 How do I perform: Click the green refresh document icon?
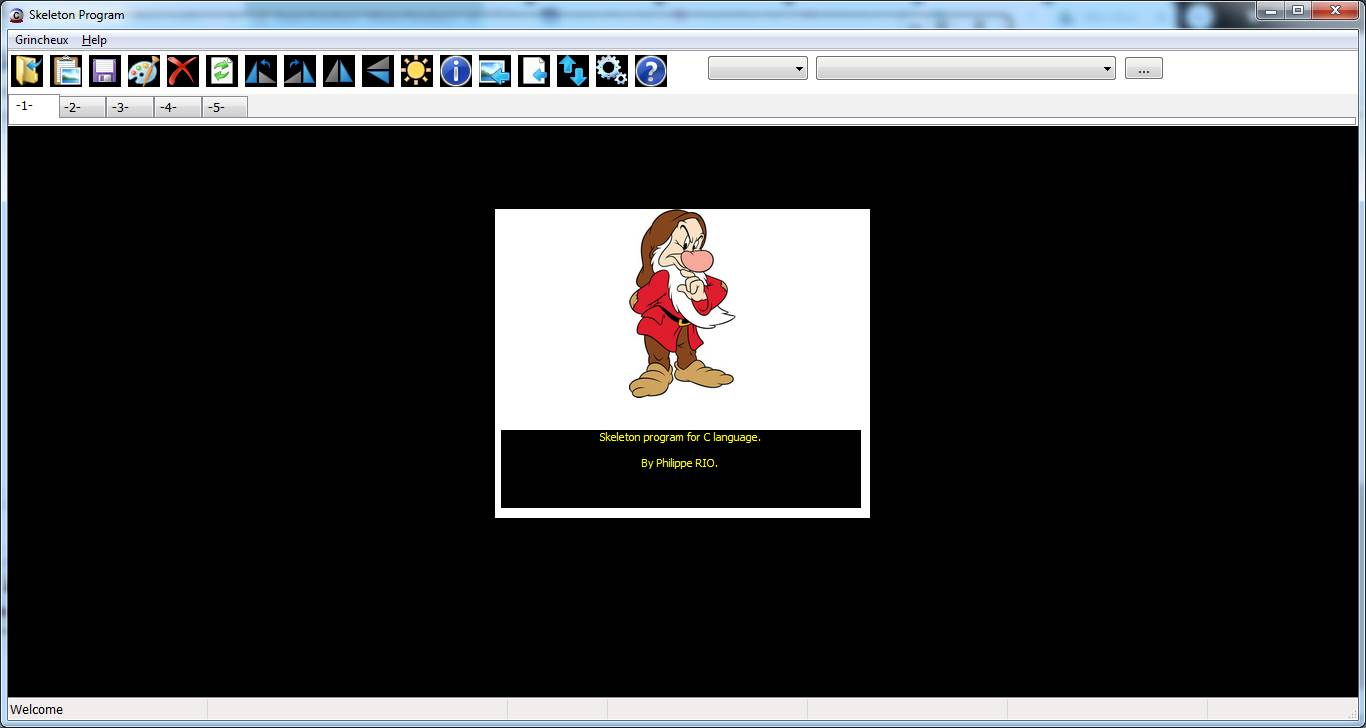coord(222,71)
